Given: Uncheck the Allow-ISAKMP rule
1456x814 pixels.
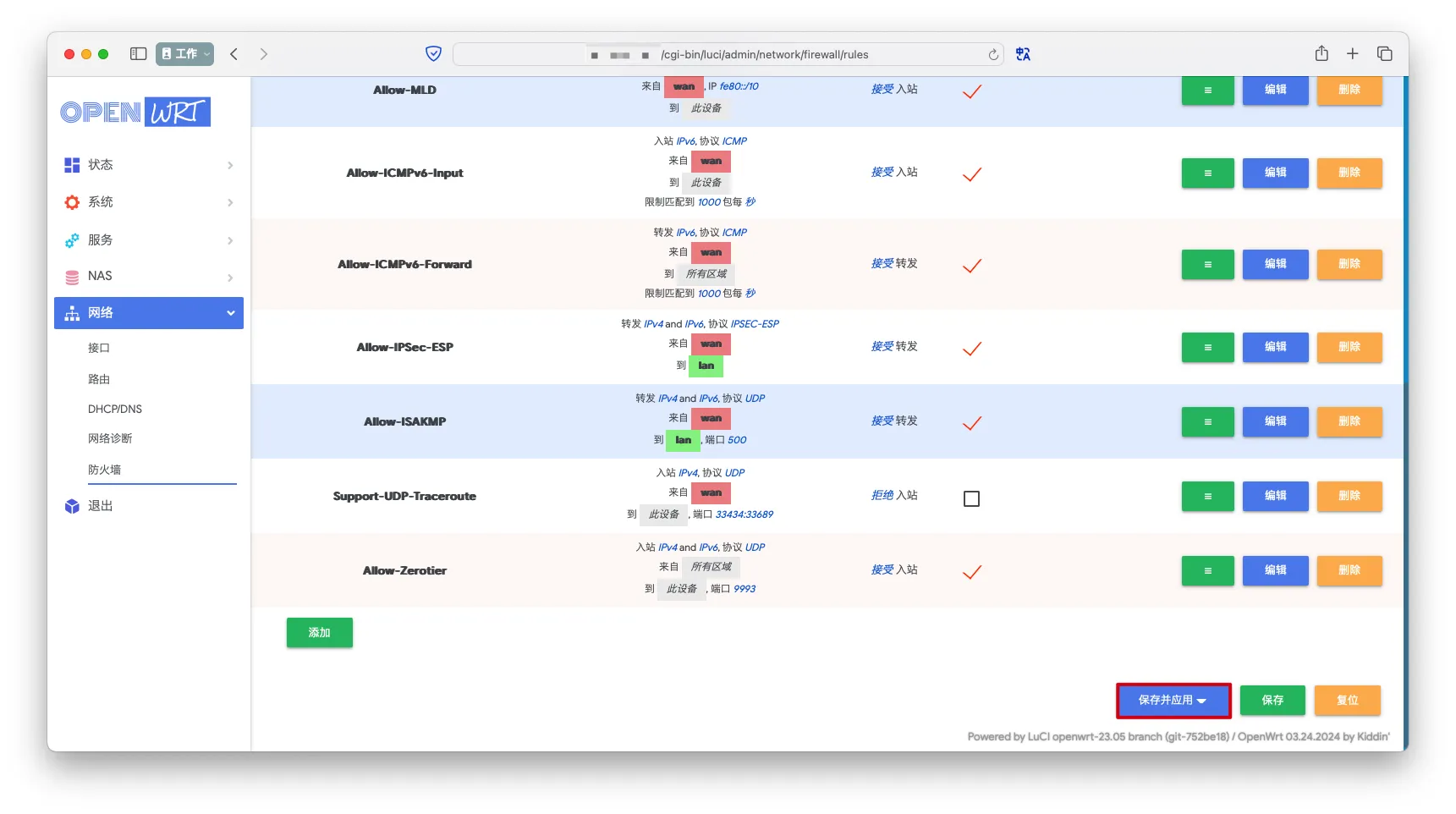Looking at the screenshot, I should (971, 423).
